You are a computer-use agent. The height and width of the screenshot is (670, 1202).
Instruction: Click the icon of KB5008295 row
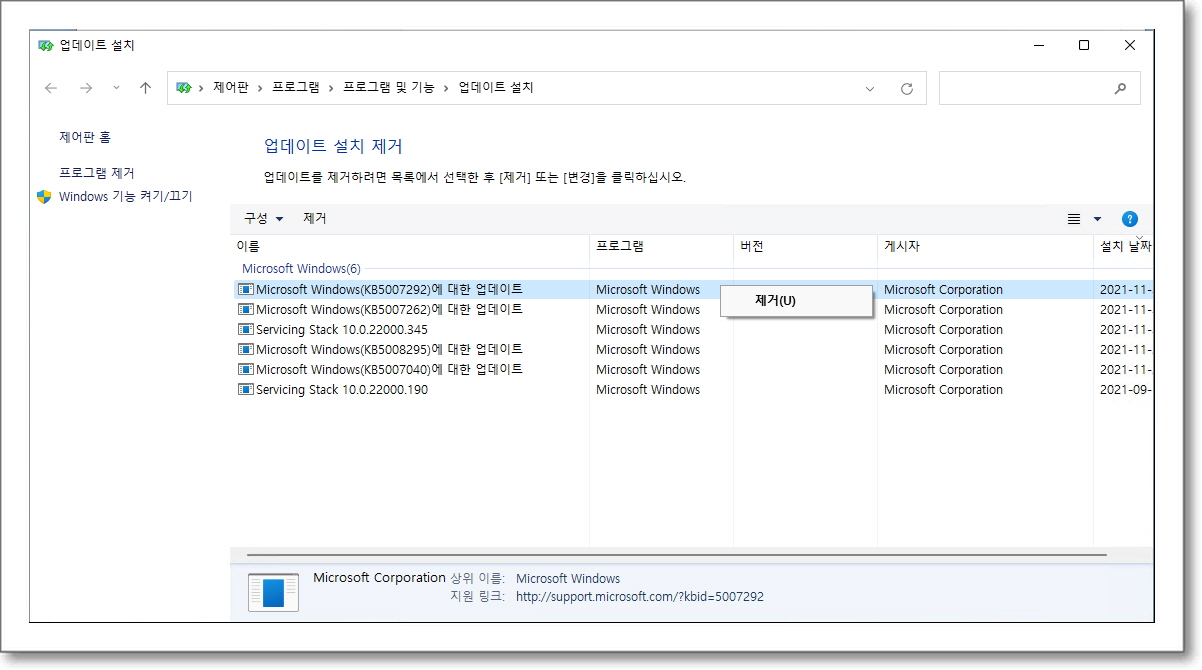(x=246, y=350)
